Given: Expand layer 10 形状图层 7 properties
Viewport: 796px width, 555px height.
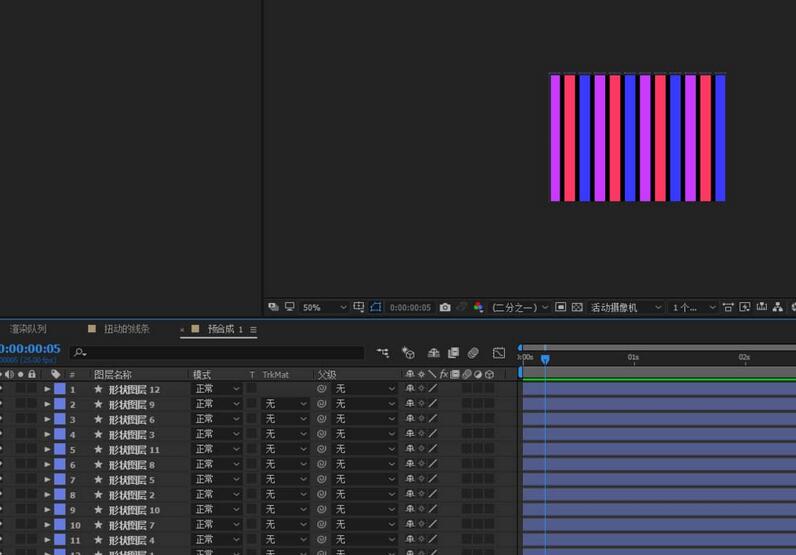Looking at the screenshot, I should click(47, 525).
